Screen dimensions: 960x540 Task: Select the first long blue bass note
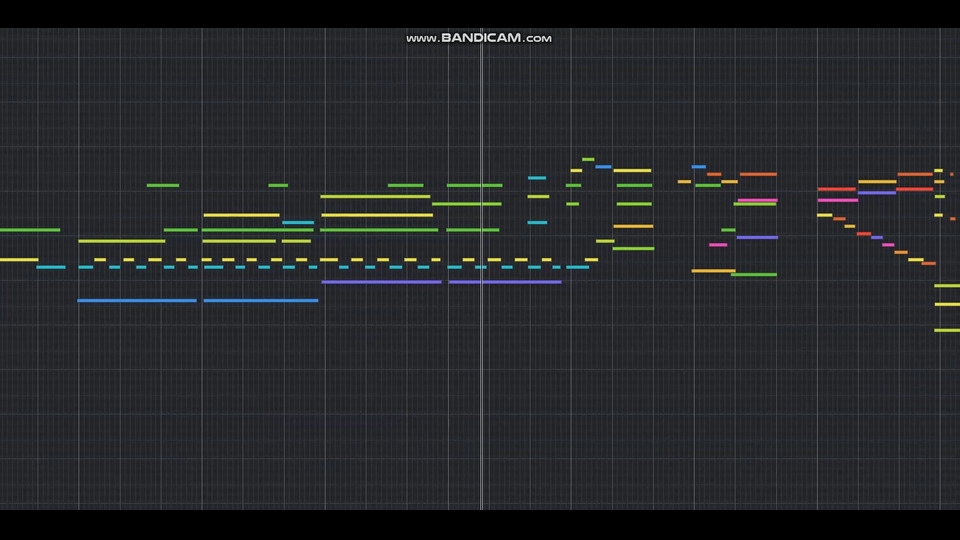(137, 301)
